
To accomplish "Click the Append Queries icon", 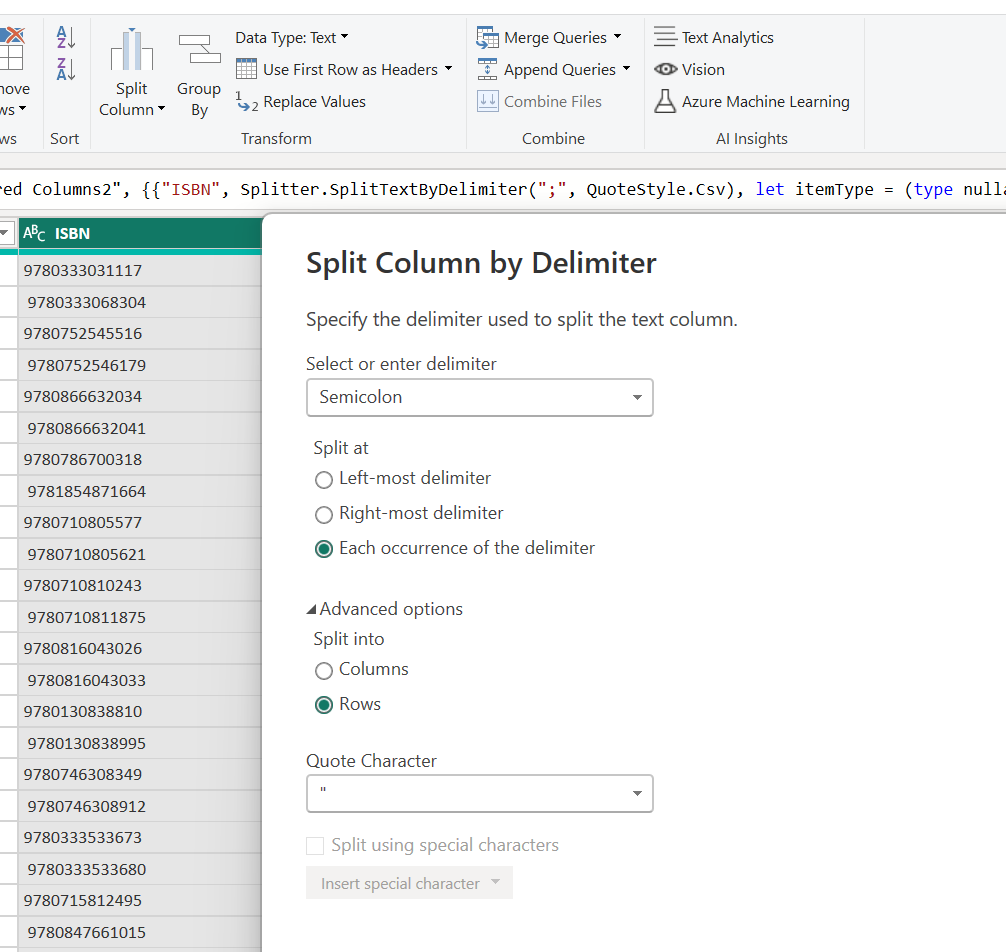I will 488,69.
